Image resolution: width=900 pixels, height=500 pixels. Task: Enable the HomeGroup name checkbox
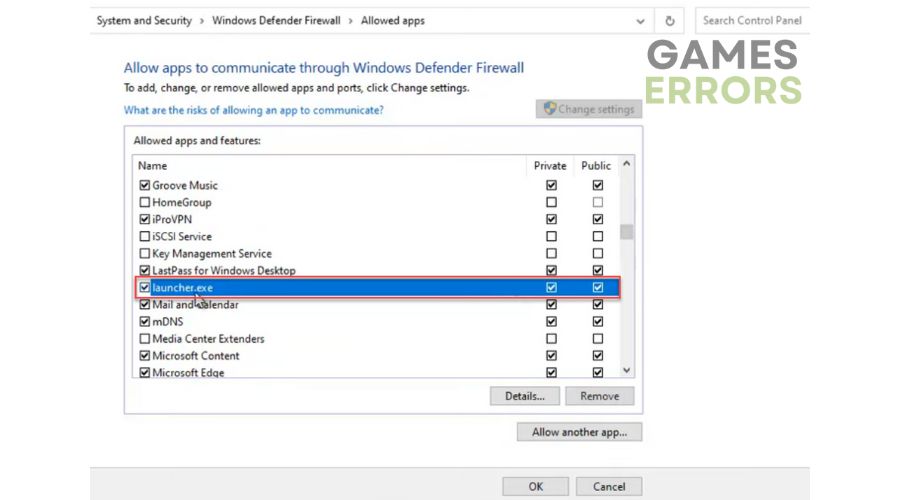(145, 202)
